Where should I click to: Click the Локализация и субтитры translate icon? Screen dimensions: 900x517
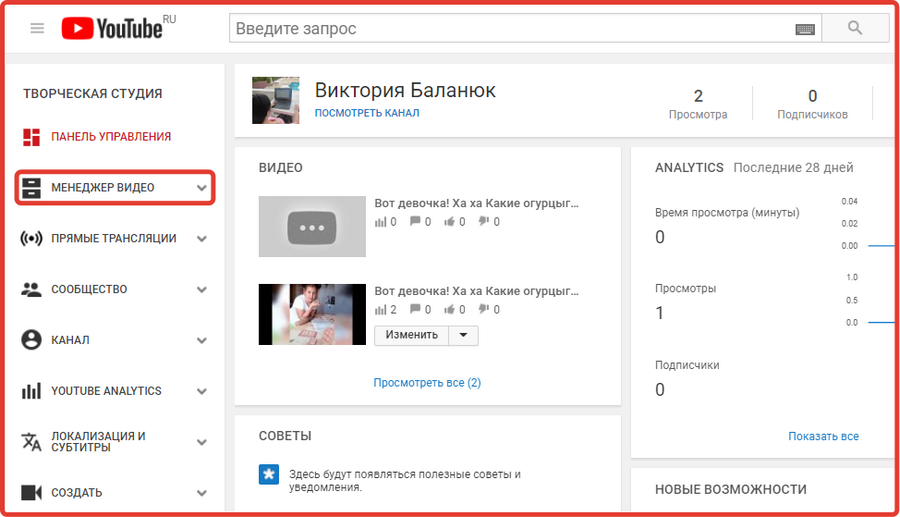pyautogui.click(x=31, y=442)
